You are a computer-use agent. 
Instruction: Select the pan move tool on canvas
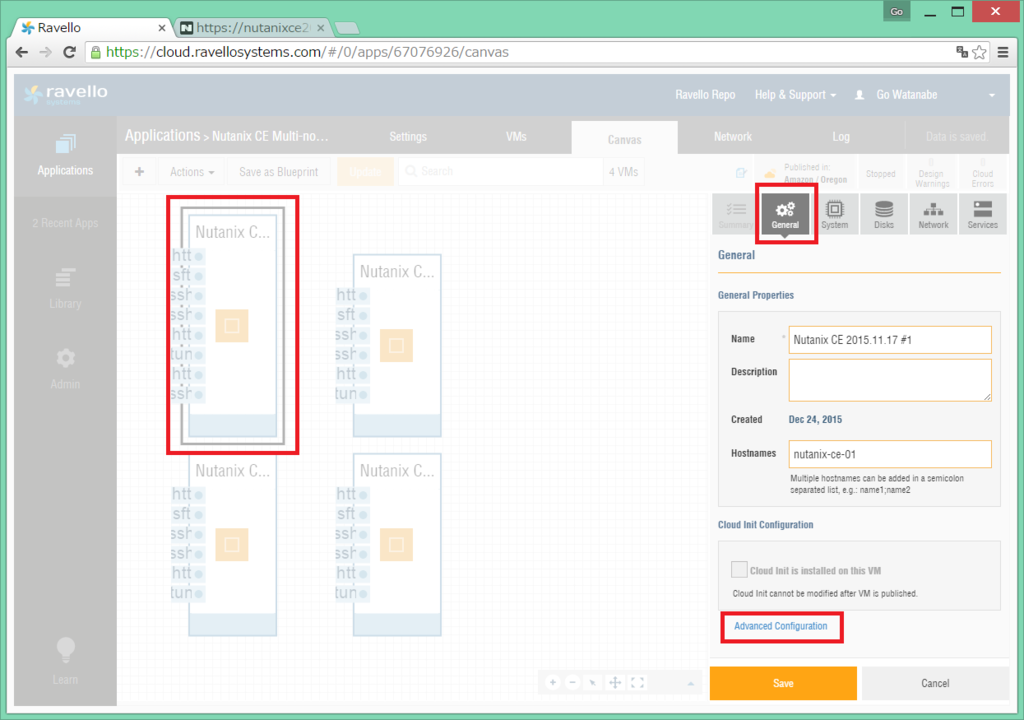tap(615, 683)
